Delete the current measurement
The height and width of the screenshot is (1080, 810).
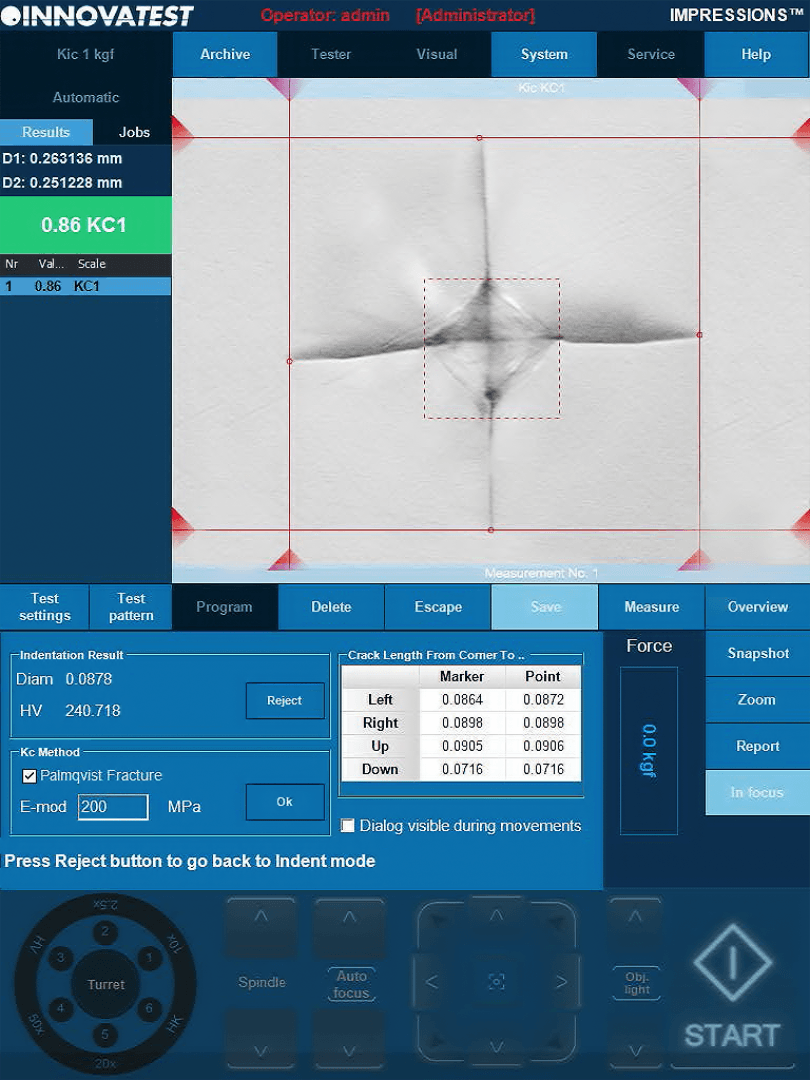[x=331, y=607]
